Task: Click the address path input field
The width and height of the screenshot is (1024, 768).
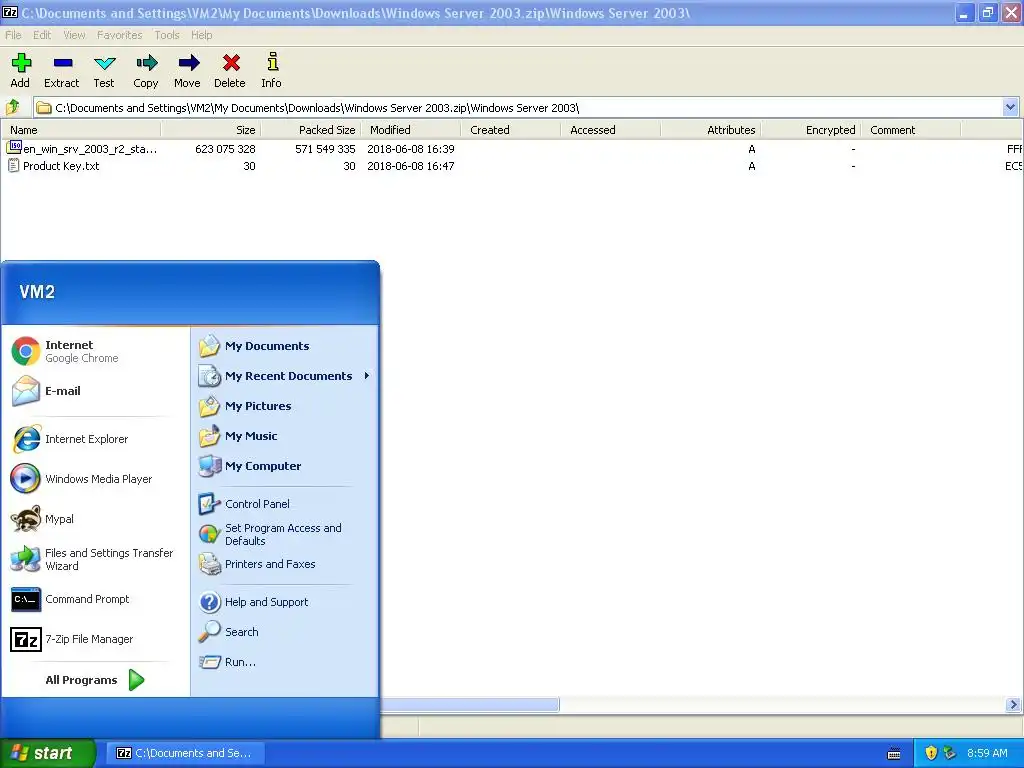Action: pos(518,107)
